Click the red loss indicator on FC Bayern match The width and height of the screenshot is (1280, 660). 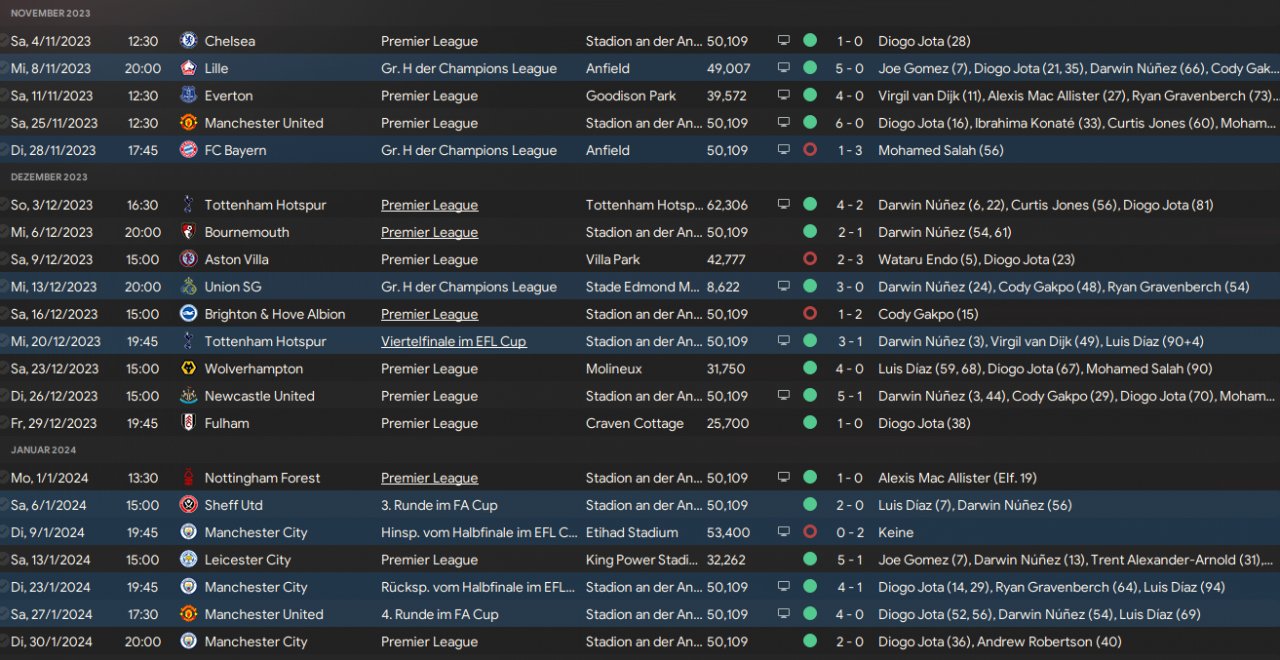[810, 150]
